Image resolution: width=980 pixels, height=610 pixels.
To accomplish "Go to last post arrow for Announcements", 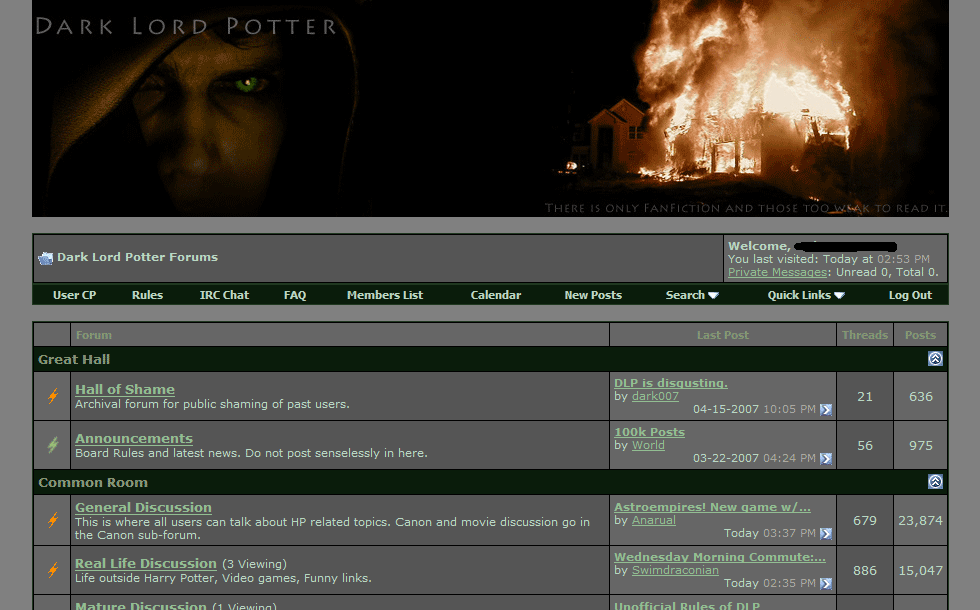I will [x=826, y=458].
